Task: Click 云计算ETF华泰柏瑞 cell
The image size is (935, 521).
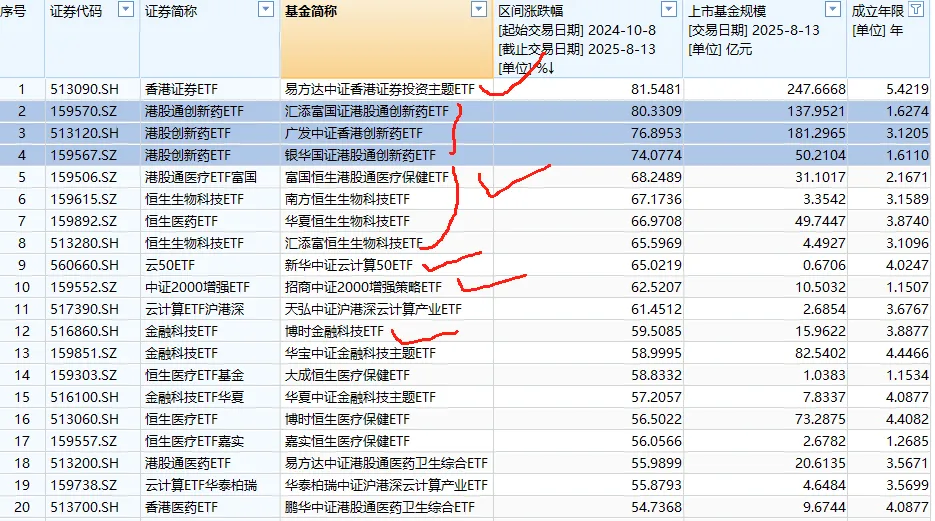Action: [x=201, y=485]
